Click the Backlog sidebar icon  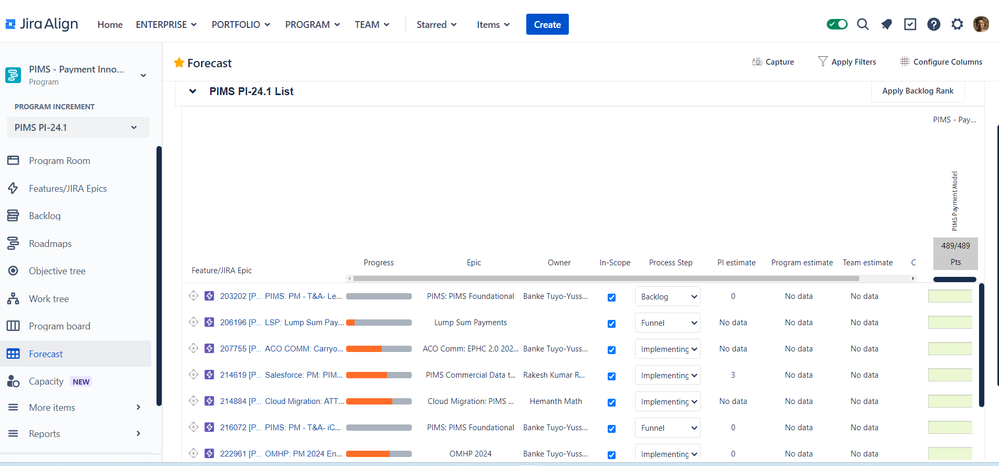(x=13, y=215)
